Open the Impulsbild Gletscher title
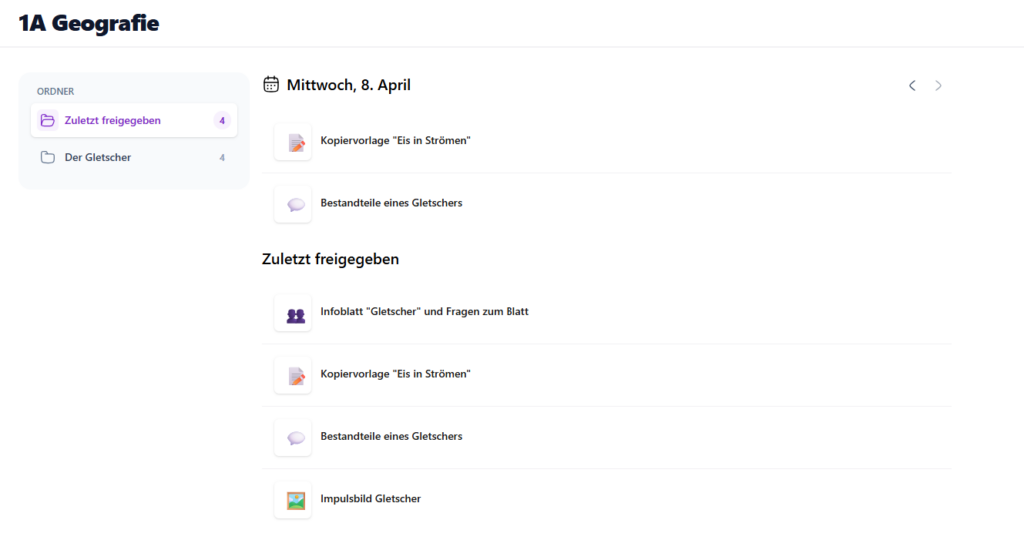The height and width of the screenshot is (550, 1024). 370,499
